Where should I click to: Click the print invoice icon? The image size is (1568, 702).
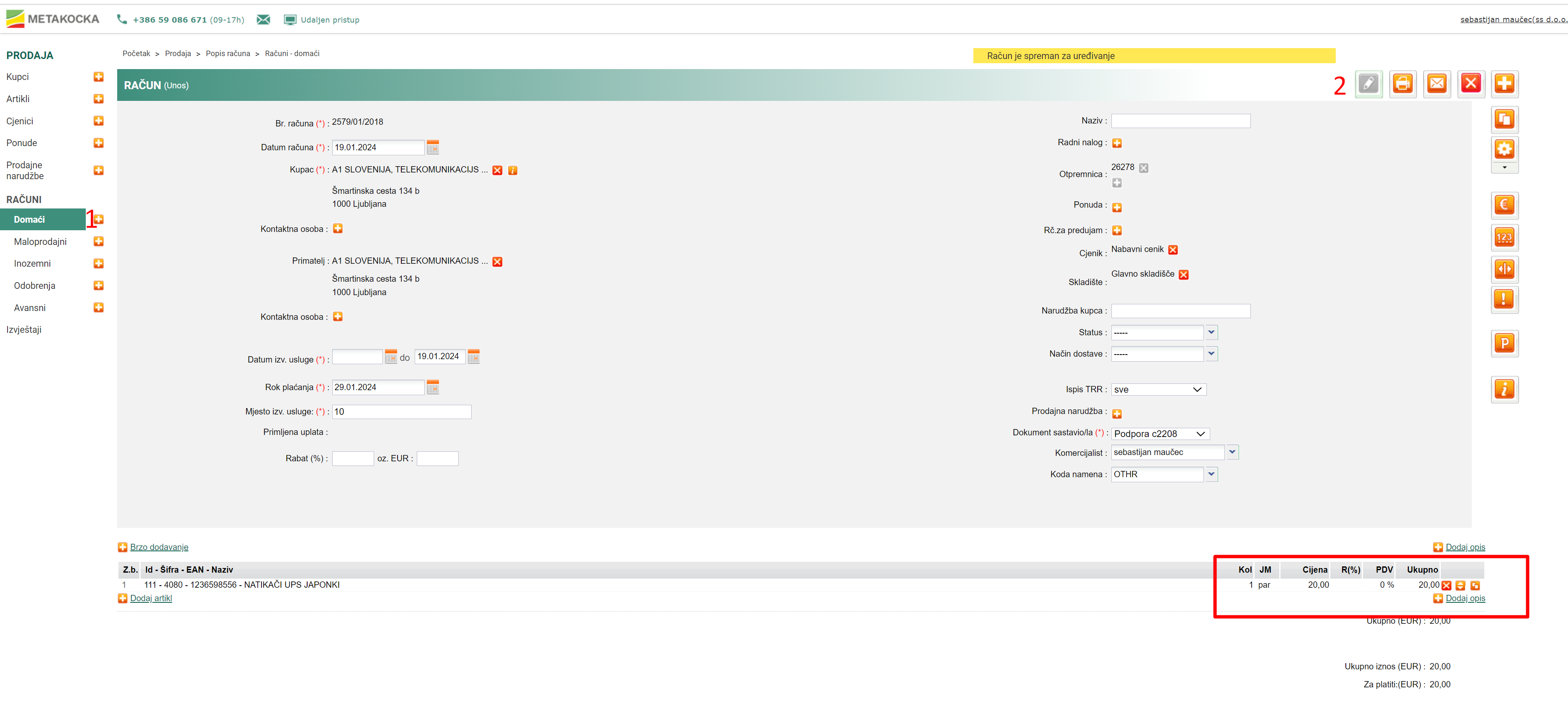[x=1402, y=83]
